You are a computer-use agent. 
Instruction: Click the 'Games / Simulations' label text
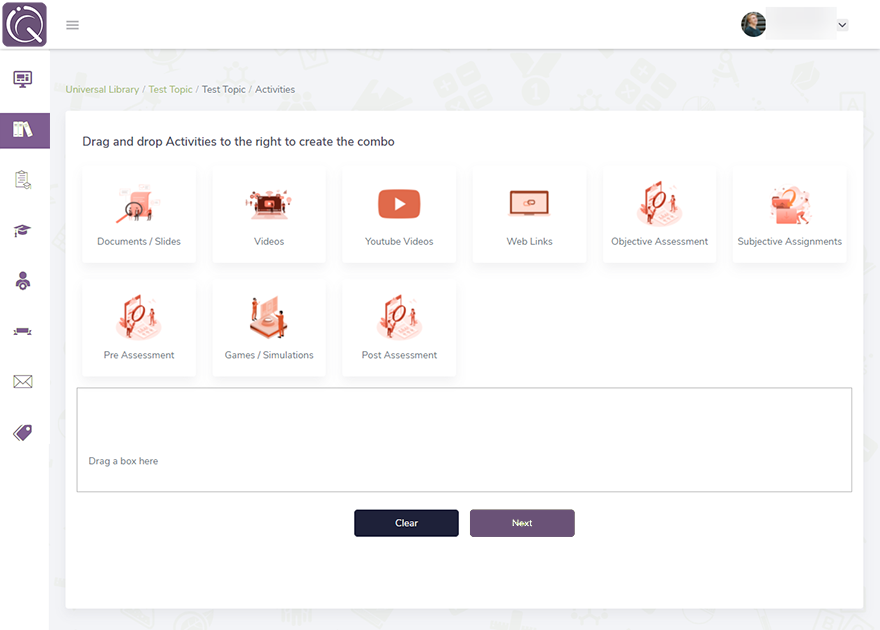pyautogui.click(x=269, y=355)
